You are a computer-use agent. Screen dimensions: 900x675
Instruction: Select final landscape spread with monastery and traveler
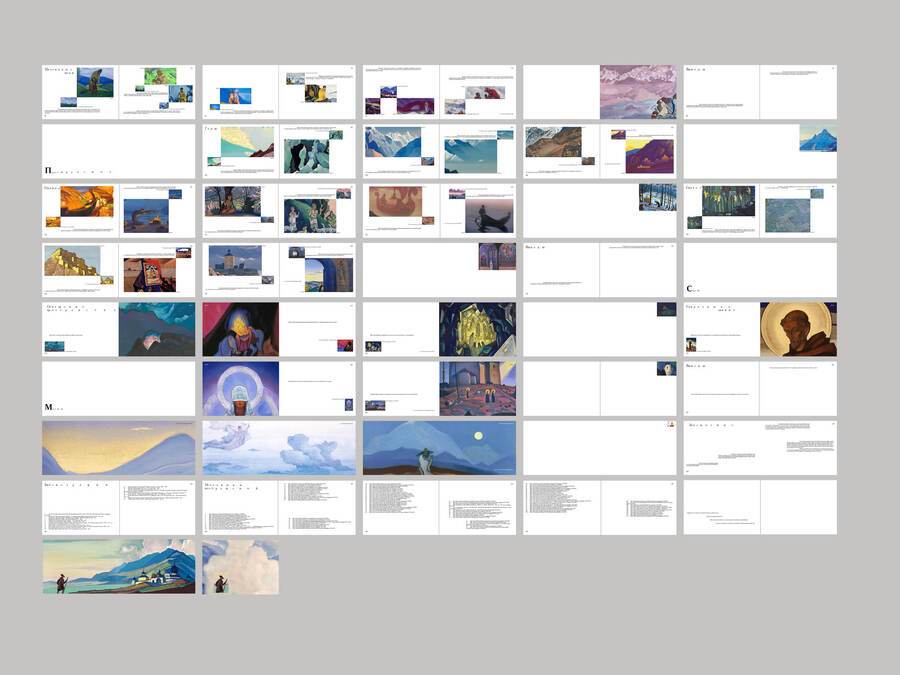coord(118,567)
